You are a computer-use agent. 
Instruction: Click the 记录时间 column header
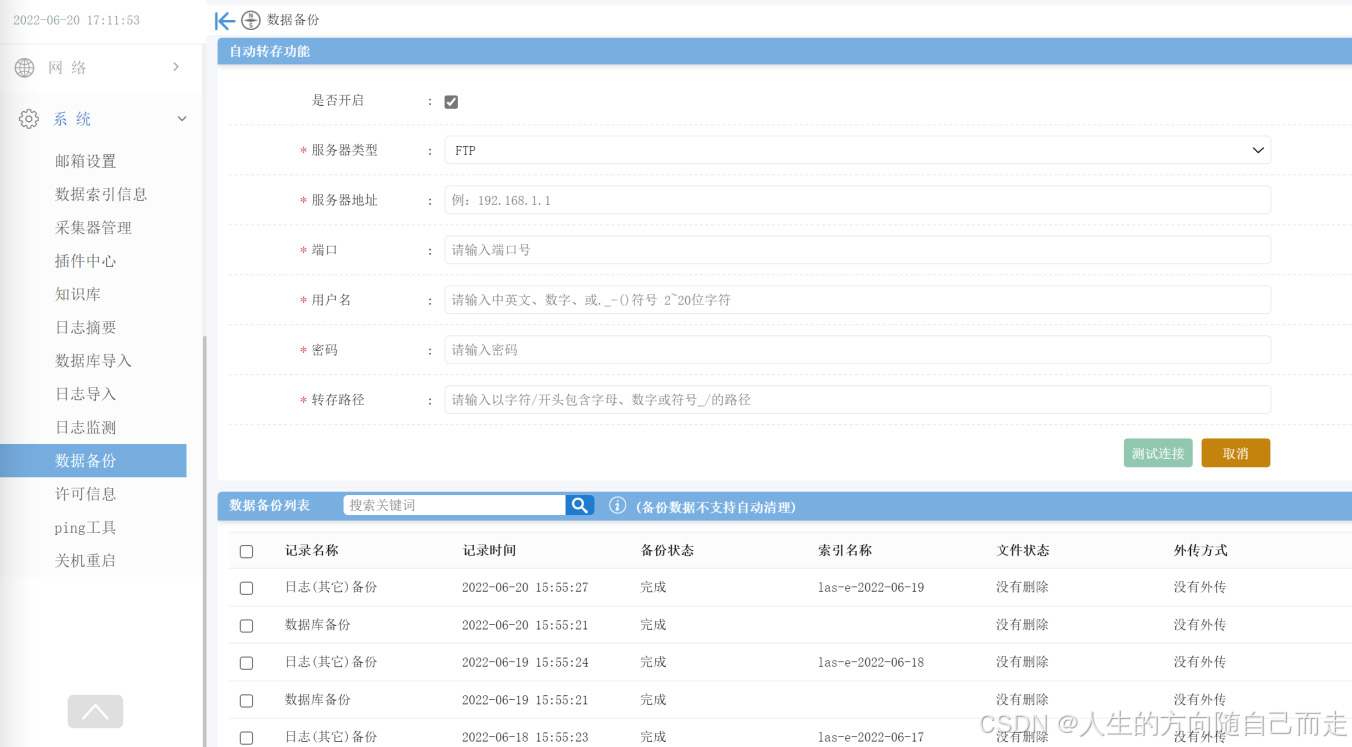pos(489,551)
